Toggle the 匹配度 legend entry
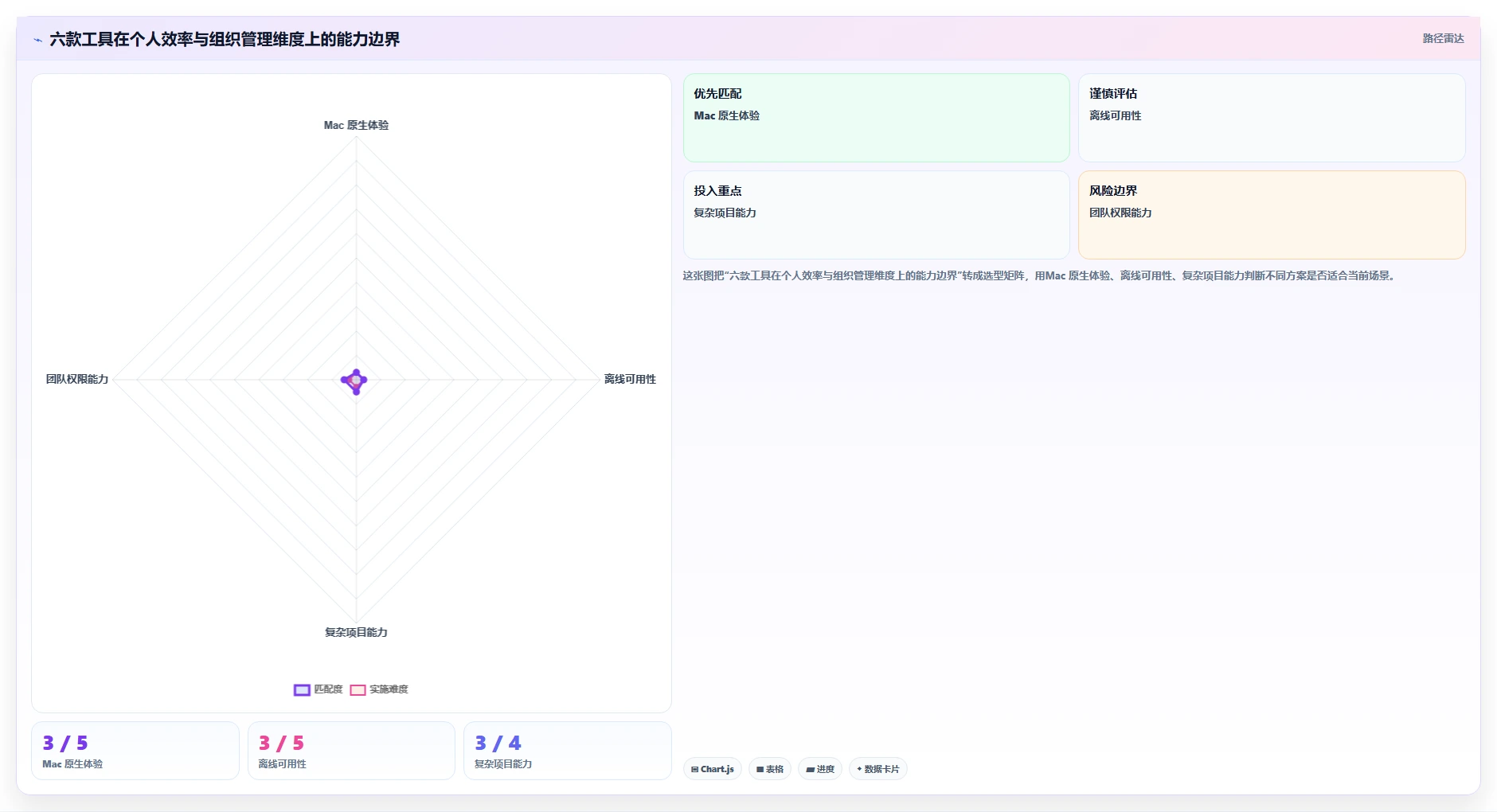 pyautogui.click(x=319, y=689)
